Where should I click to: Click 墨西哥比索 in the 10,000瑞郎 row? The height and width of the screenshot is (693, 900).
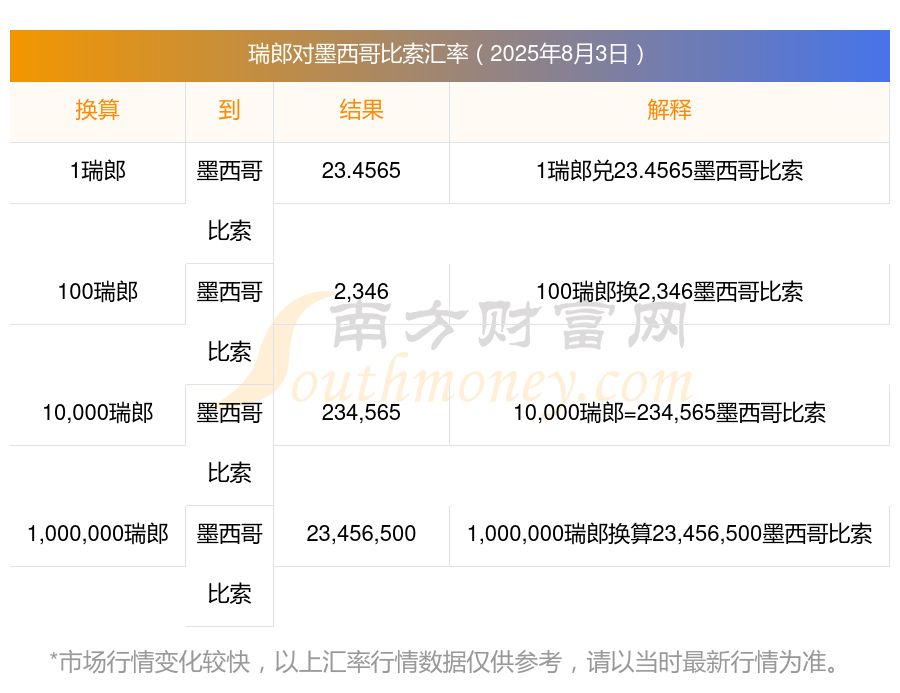pyautogui.click(x=229, y=443)
